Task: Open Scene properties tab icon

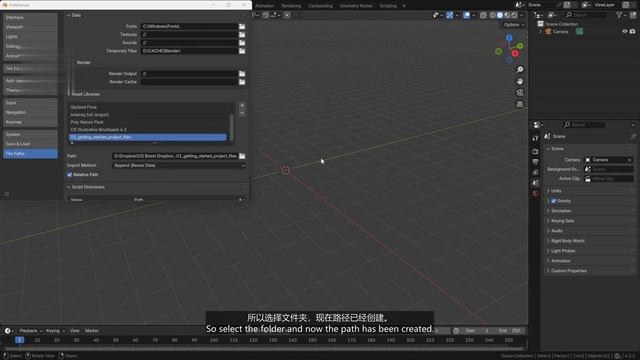Action: [x=535, y=183]
